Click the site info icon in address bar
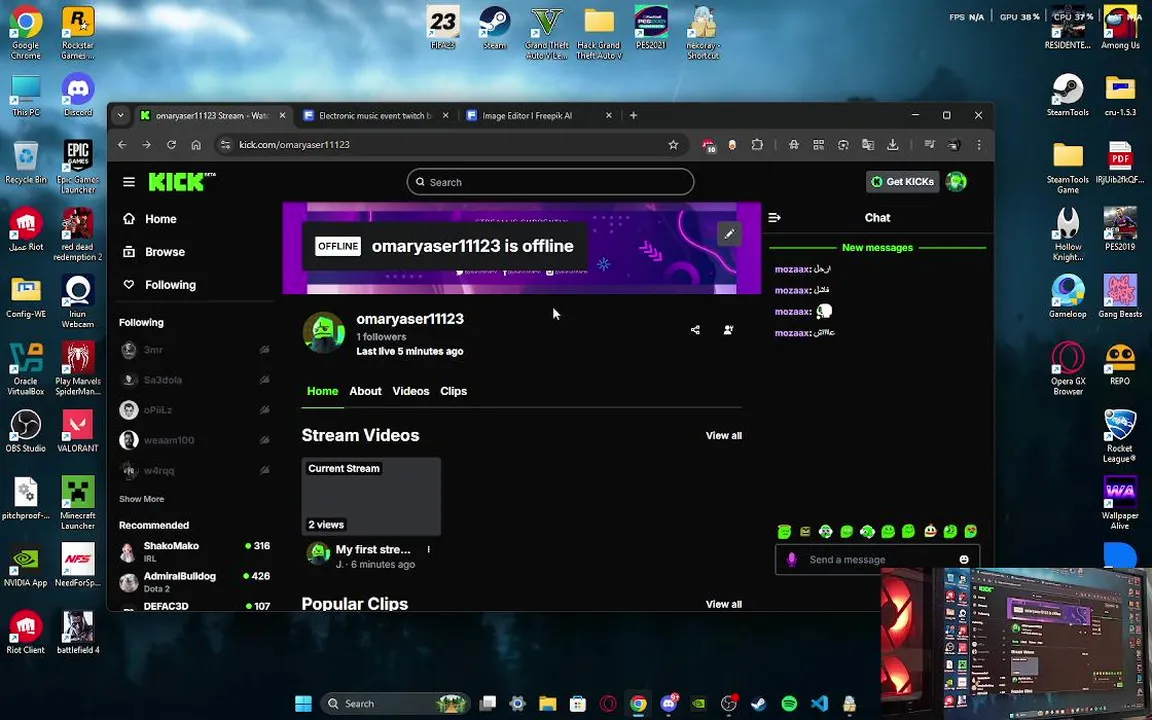 click(x=226, y=145)
